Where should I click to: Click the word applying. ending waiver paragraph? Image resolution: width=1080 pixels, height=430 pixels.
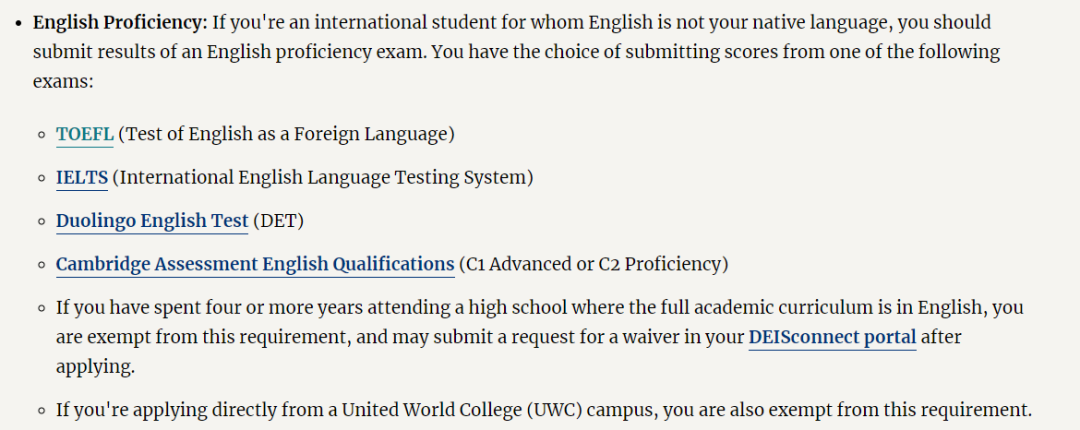[x=95, y=368]
